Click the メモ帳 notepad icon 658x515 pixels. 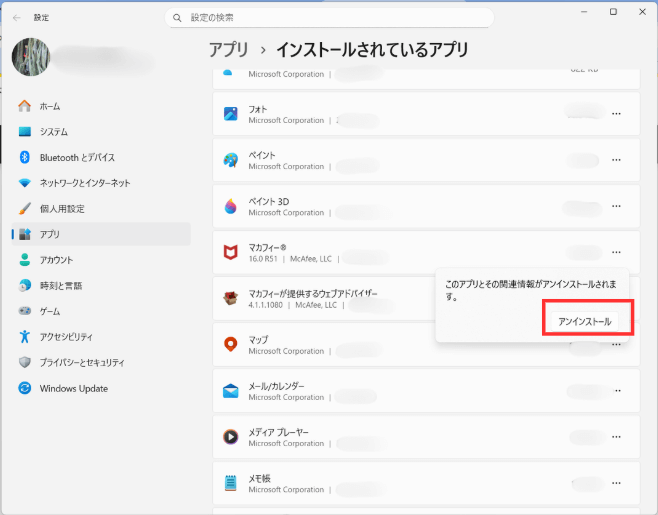230,483
